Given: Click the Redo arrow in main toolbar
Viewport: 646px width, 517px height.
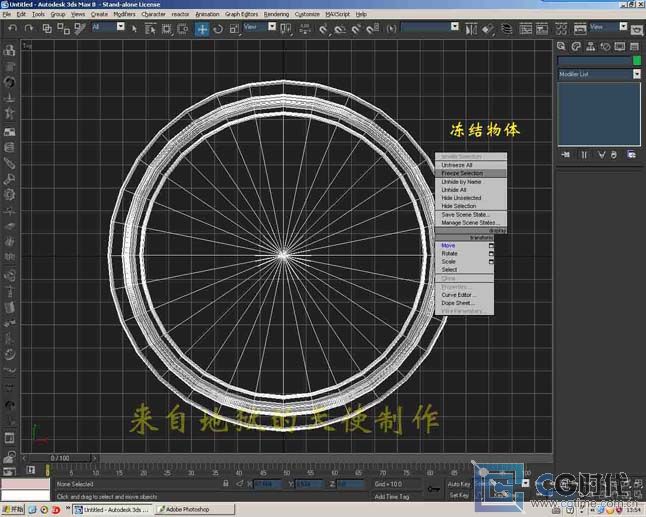Looking at the screenshot, I should click(28, 28).
